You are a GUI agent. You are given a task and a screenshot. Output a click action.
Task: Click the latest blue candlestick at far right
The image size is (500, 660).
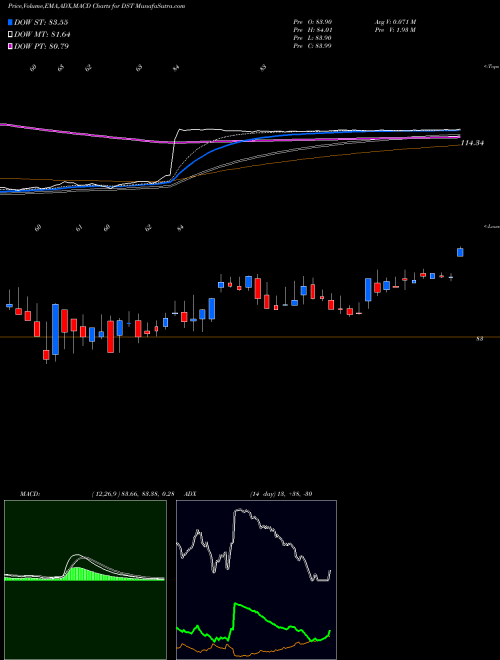(460, 252)
